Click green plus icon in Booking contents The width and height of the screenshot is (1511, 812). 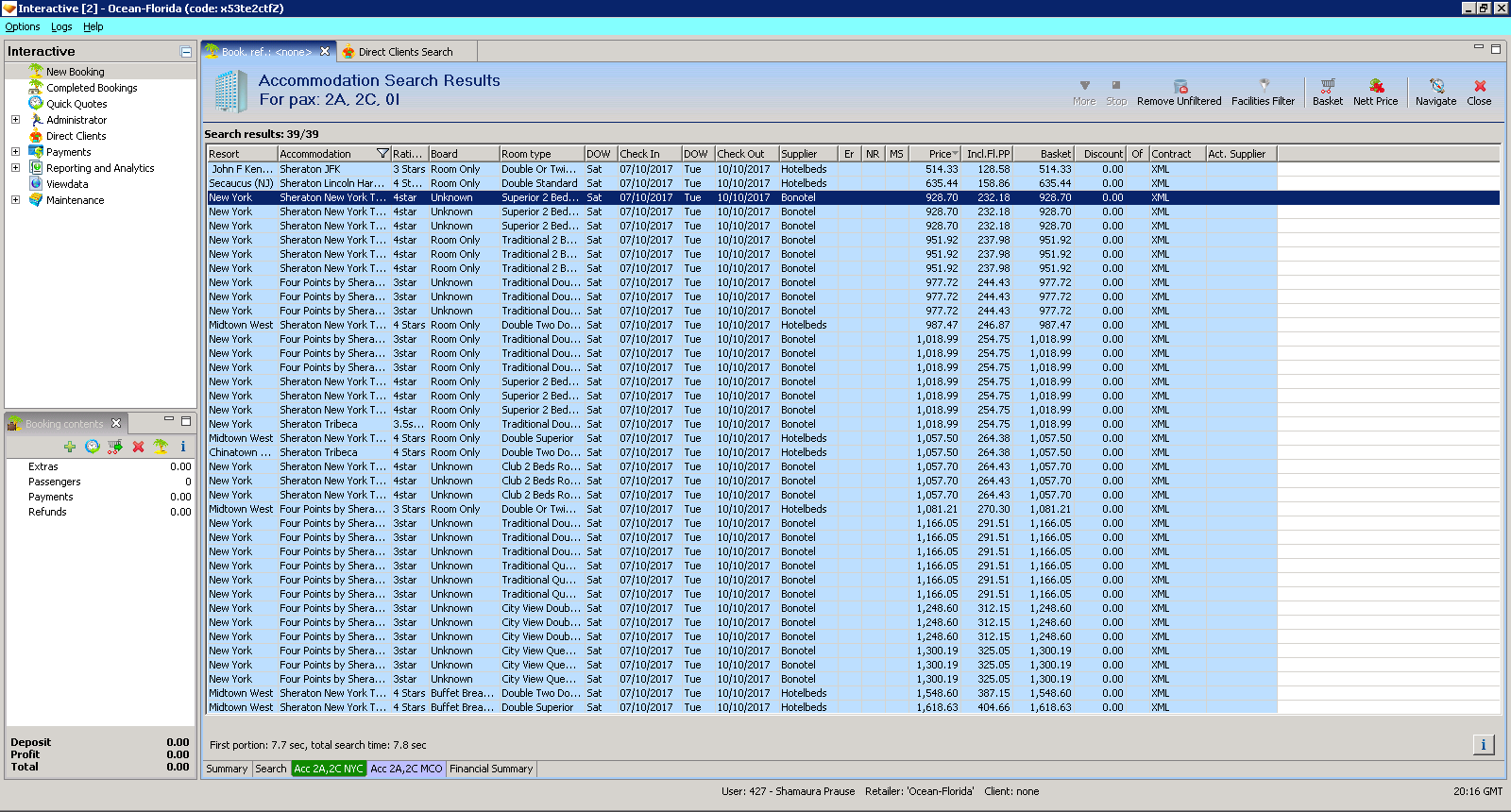click(x=70, y=447)
